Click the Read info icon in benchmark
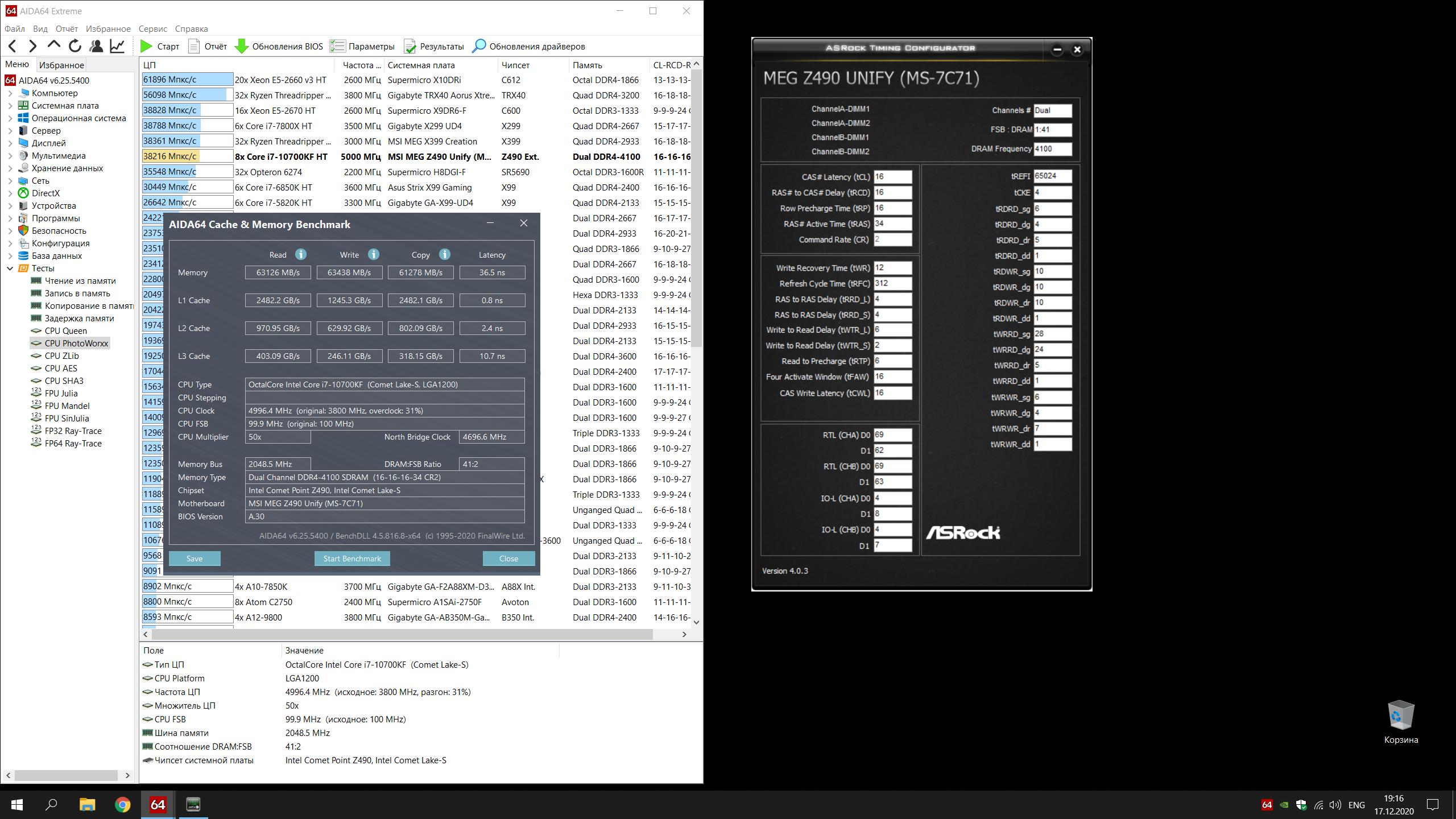 pyautogui.click(x=301, y=254)
